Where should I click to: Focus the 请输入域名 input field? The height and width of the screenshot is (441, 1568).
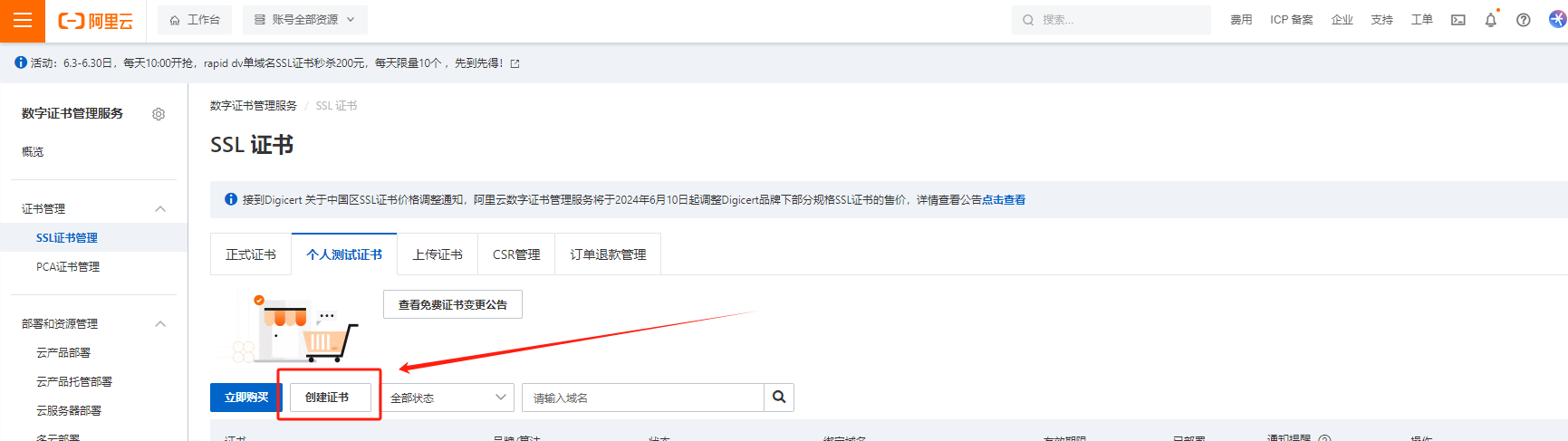coord(643,398)
